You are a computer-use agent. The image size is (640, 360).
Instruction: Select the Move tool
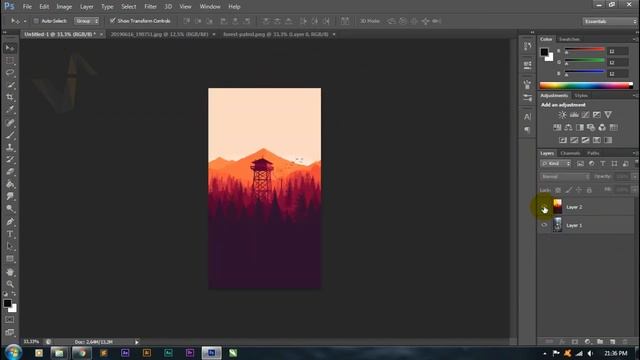coord(10,48)
